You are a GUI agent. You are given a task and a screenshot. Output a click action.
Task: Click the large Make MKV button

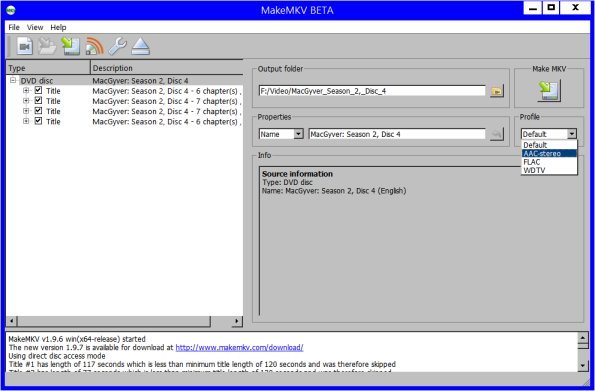point(549,91)
